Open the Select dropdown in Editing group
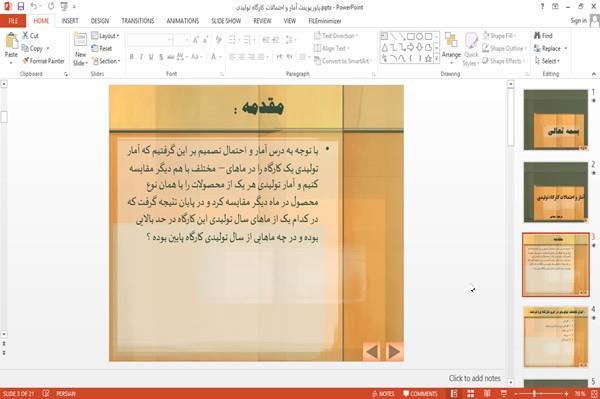 tap(548, 61)
